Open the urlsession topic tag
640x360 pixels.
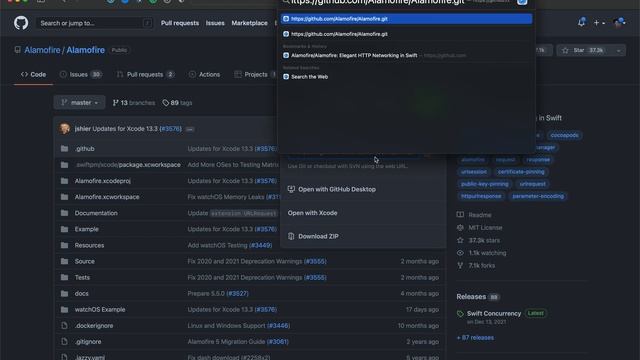pos(474,172)
